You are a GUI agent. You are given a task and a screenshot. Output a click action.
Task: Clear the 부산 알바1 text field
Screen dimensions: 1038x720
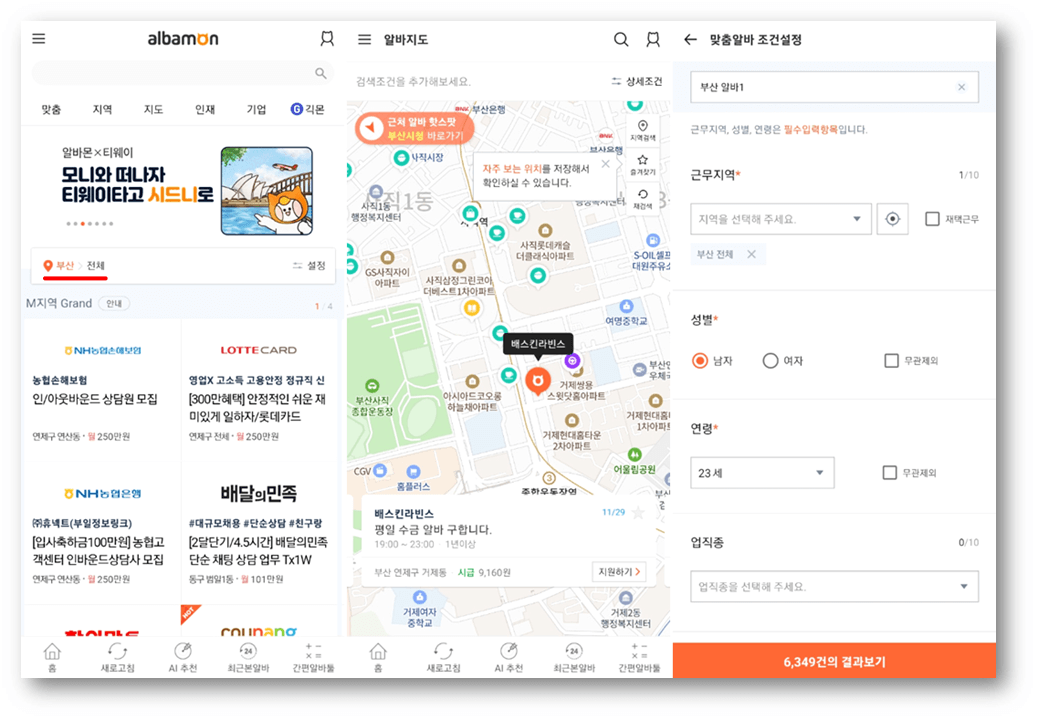tap(961, 87)
